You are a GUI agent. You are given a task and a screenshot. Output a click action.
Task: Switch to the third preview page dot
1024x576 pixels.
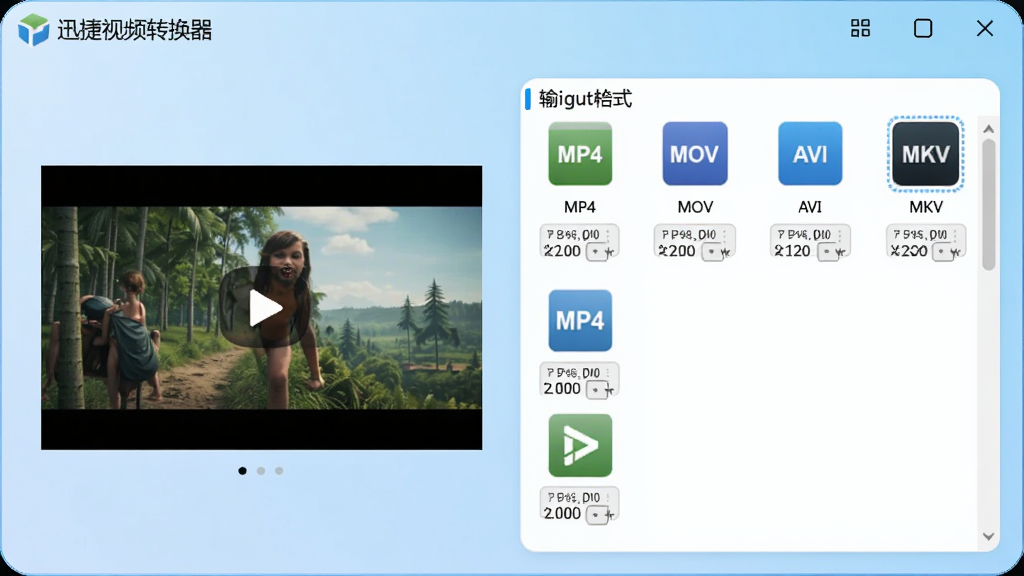click(279, 471)
